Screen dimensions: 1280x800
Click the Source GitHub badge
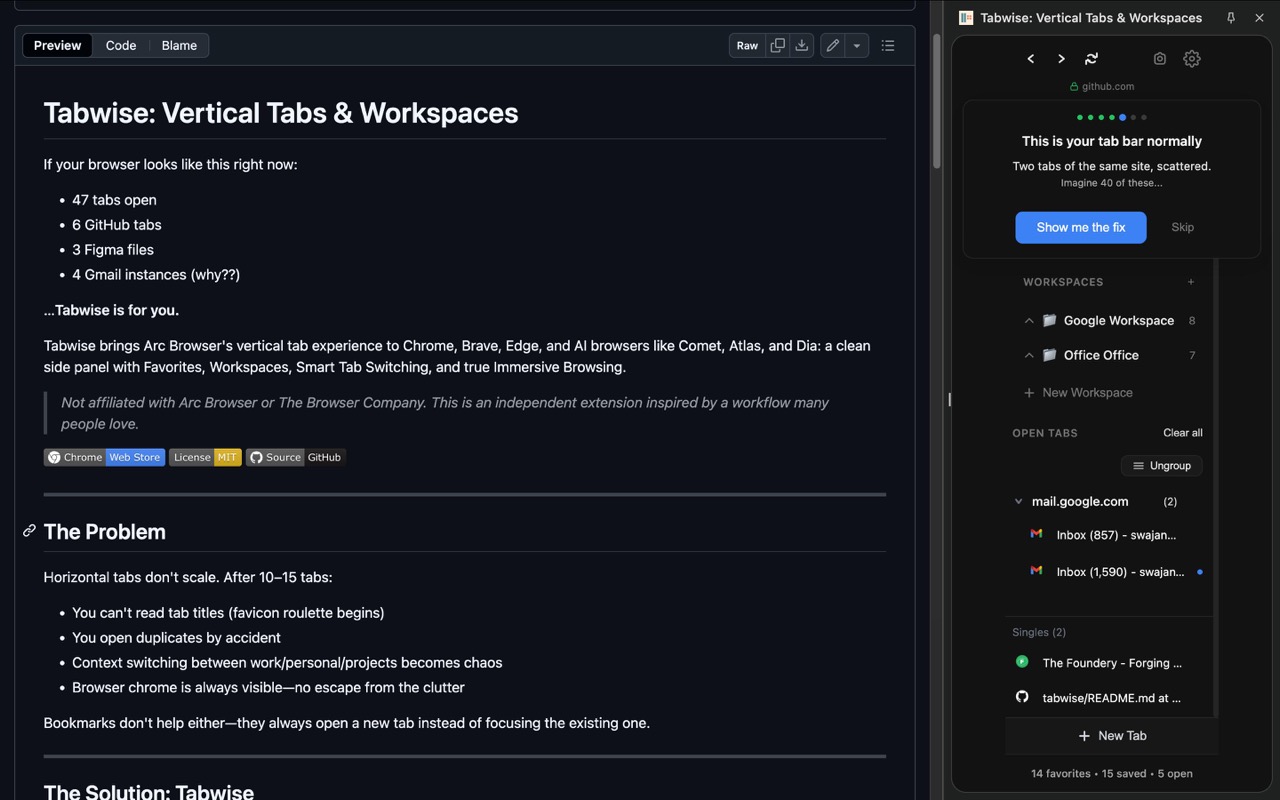[x=296, y=457]
